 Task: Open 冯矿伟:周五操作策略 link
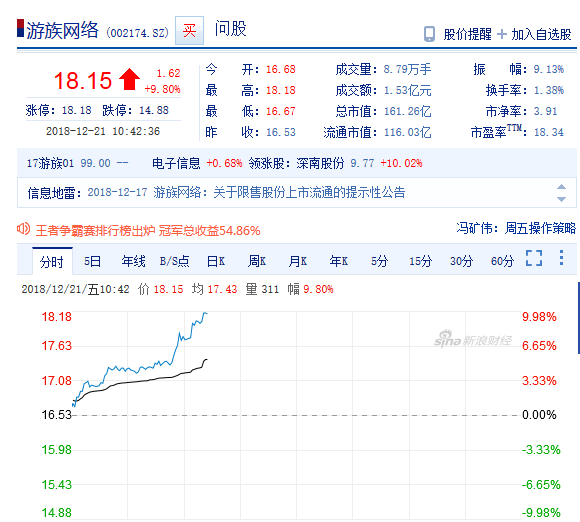516,228
